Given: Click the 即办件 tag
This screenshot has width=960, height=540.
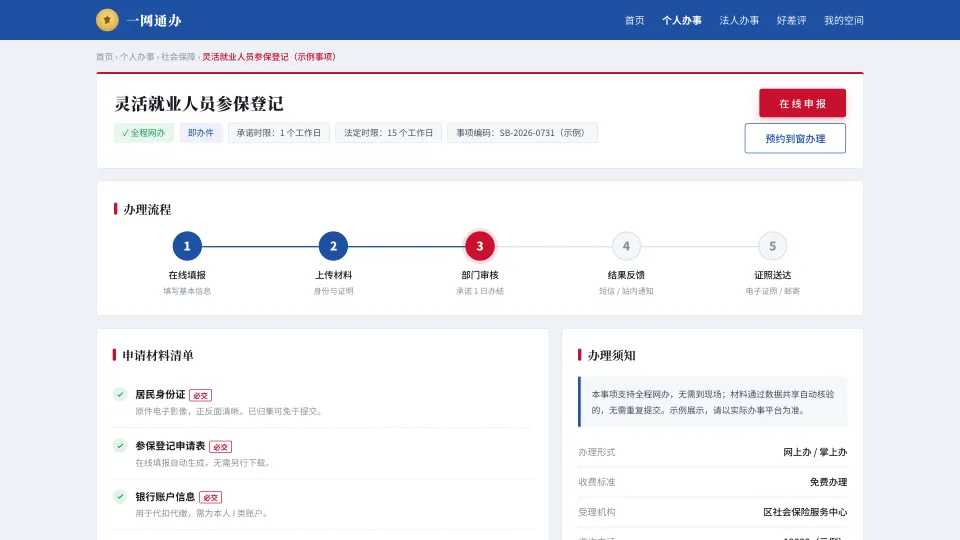Looking at the screenshot, I should (x=201, y=133).
